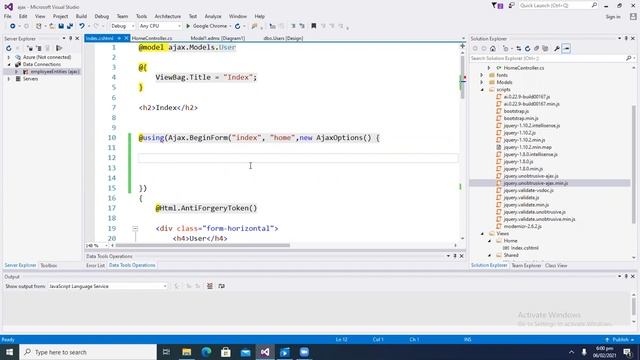Open Microsoft Edge from the taskbar
Screen dimensions: 640x360
click(x=206, y=352)
